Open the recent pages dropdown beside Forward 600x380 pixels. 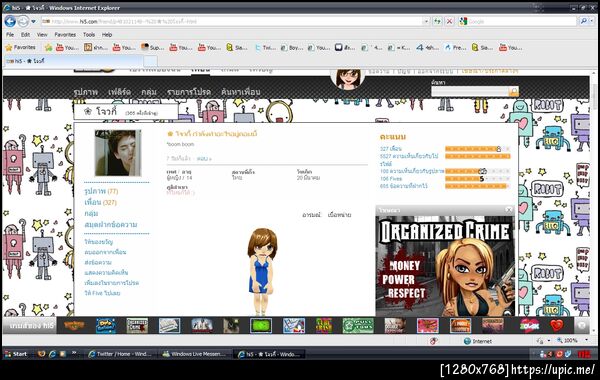tap(33, 21)
